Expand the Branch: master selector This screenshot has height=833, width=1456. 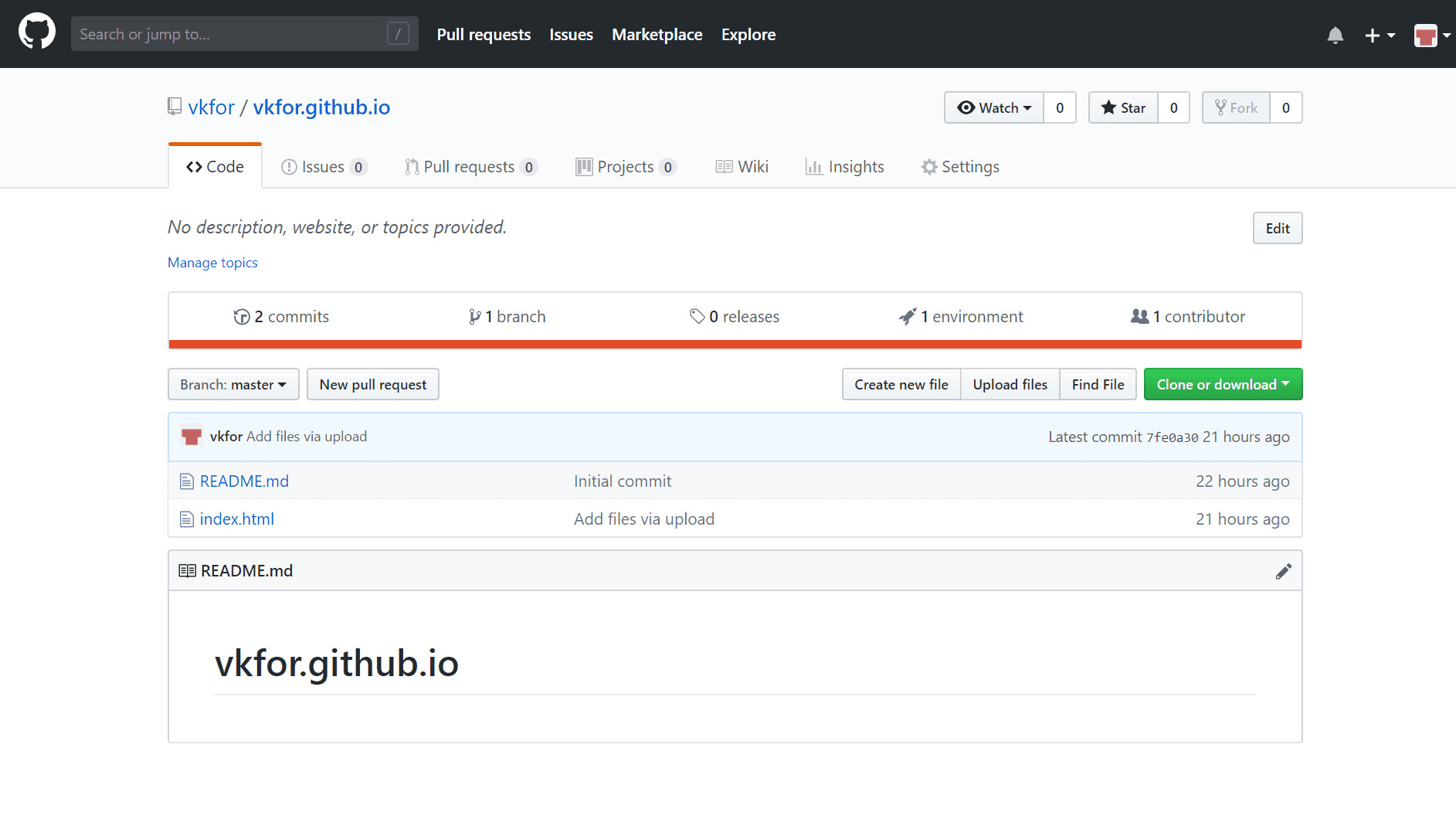click(x=233, y=384)
